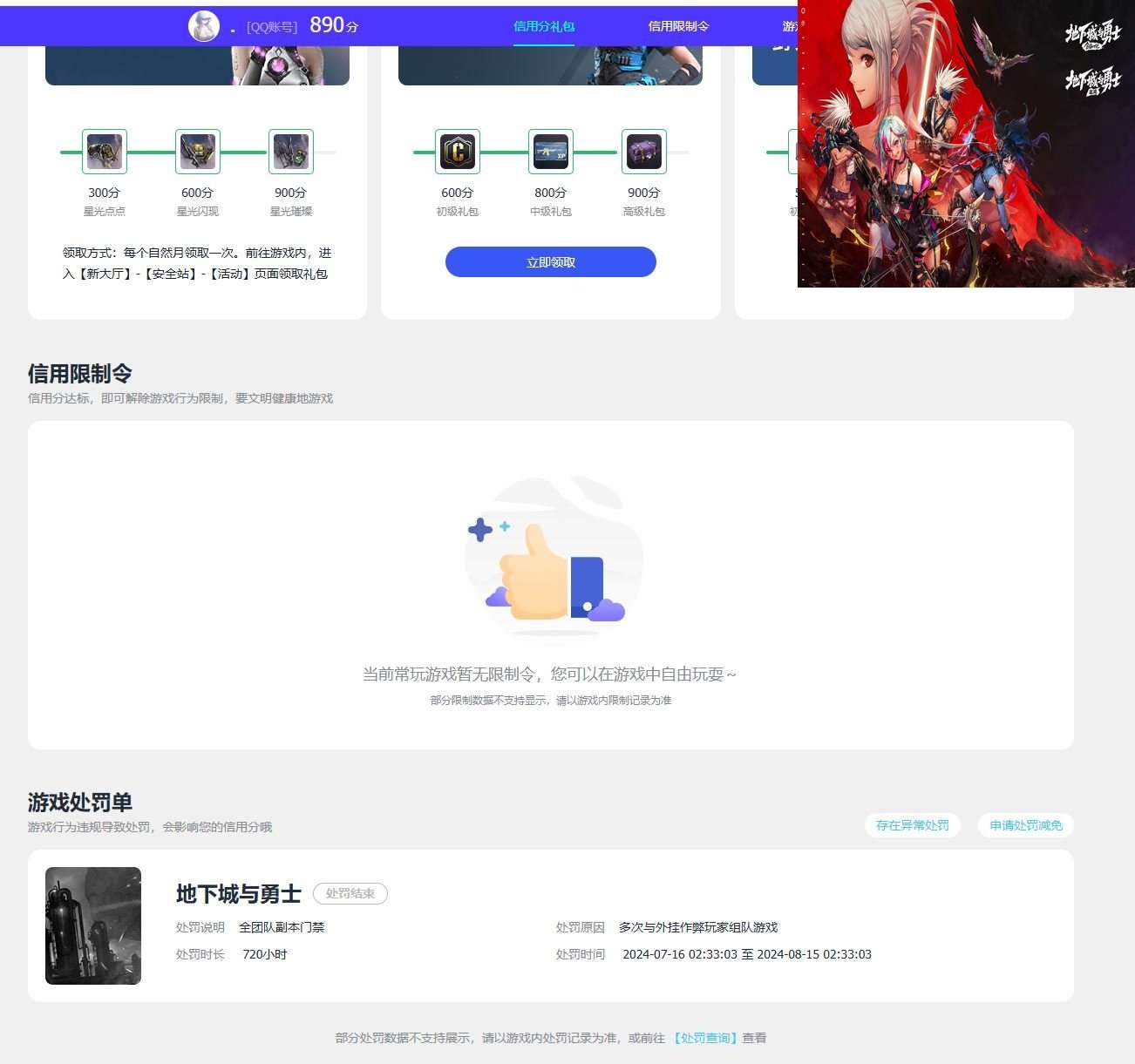Select the 900分 星光璀璨 reward icon

click(x=291, y=152)
